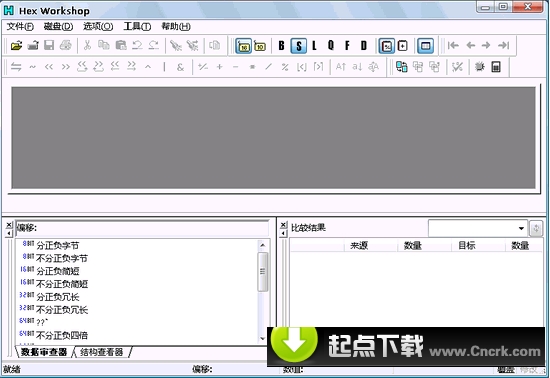Click the Save disk icon
The width and height of the screenshot is (550, 378).
click(x=49, y=46)
